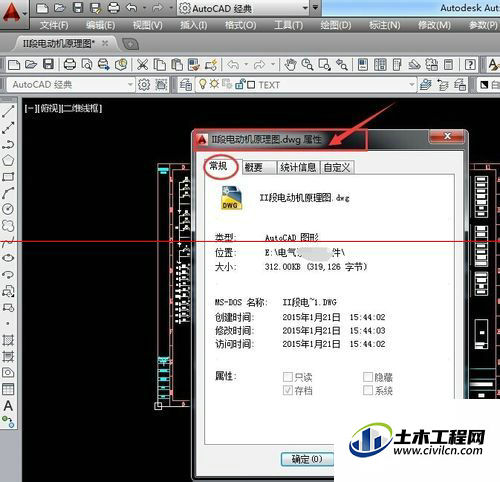
Task: Select the Table draw tool
Action: pos(8,389)
